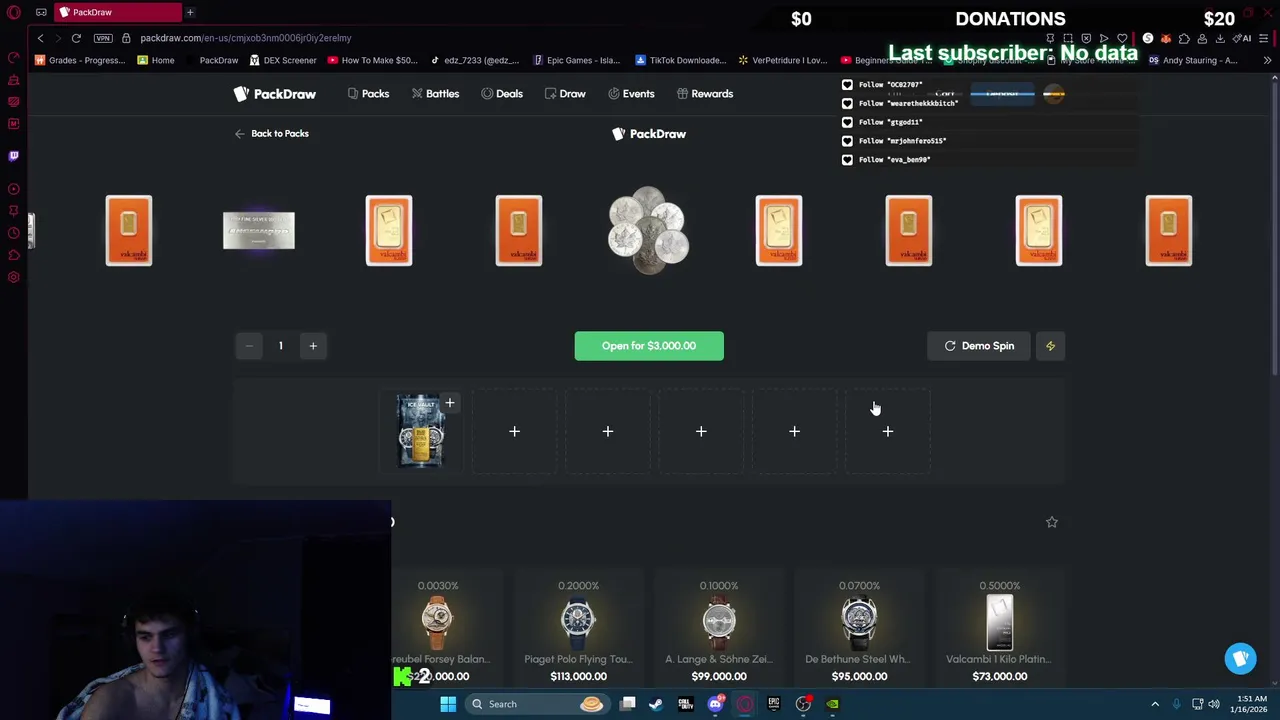Screen dimensions: 1280x720
Task: Show hidden system tray icons
Action: 1155,704
